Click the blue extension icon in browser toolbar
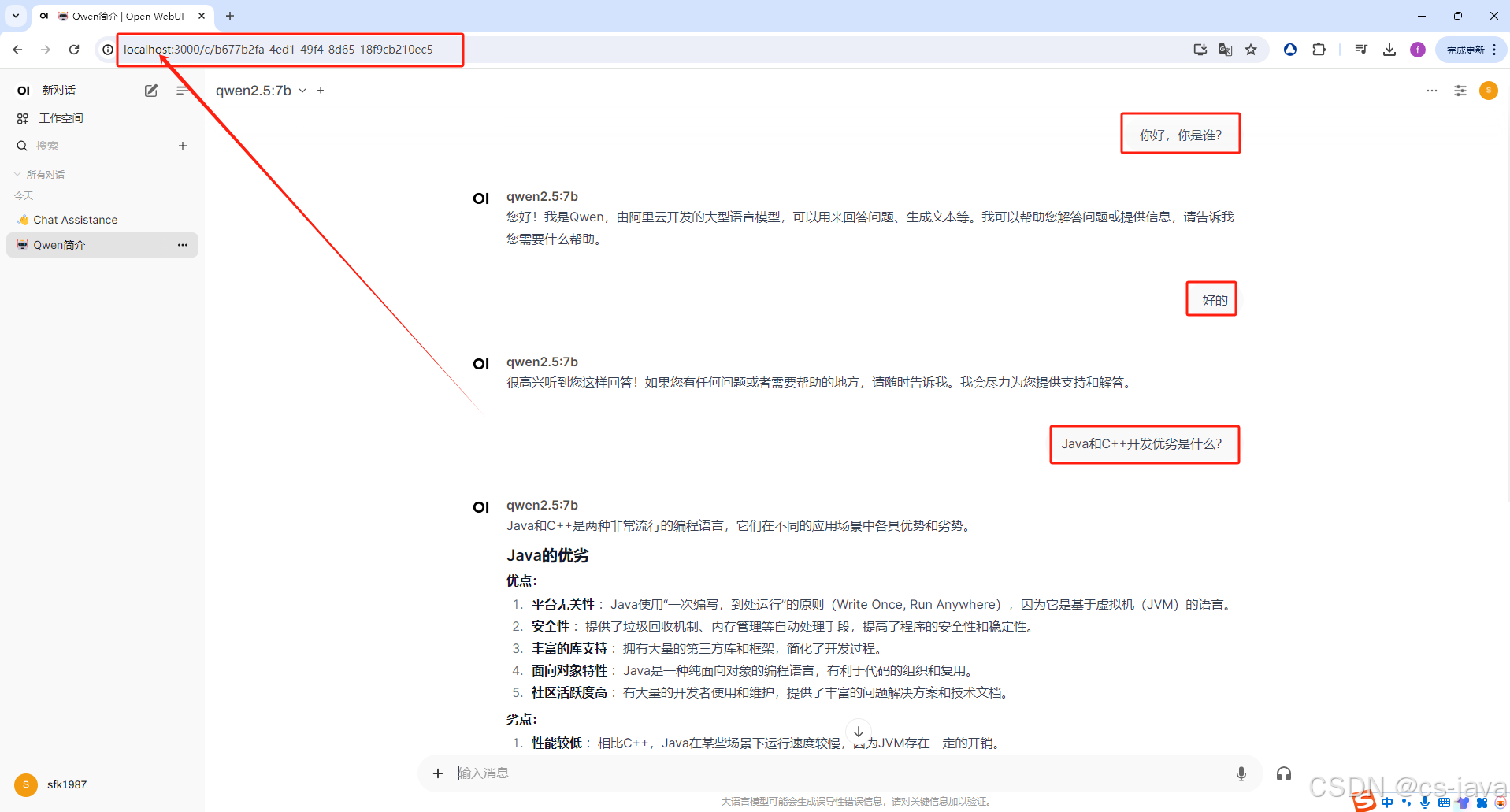This screenshot has width=1510, height=812. [1290, 50]
